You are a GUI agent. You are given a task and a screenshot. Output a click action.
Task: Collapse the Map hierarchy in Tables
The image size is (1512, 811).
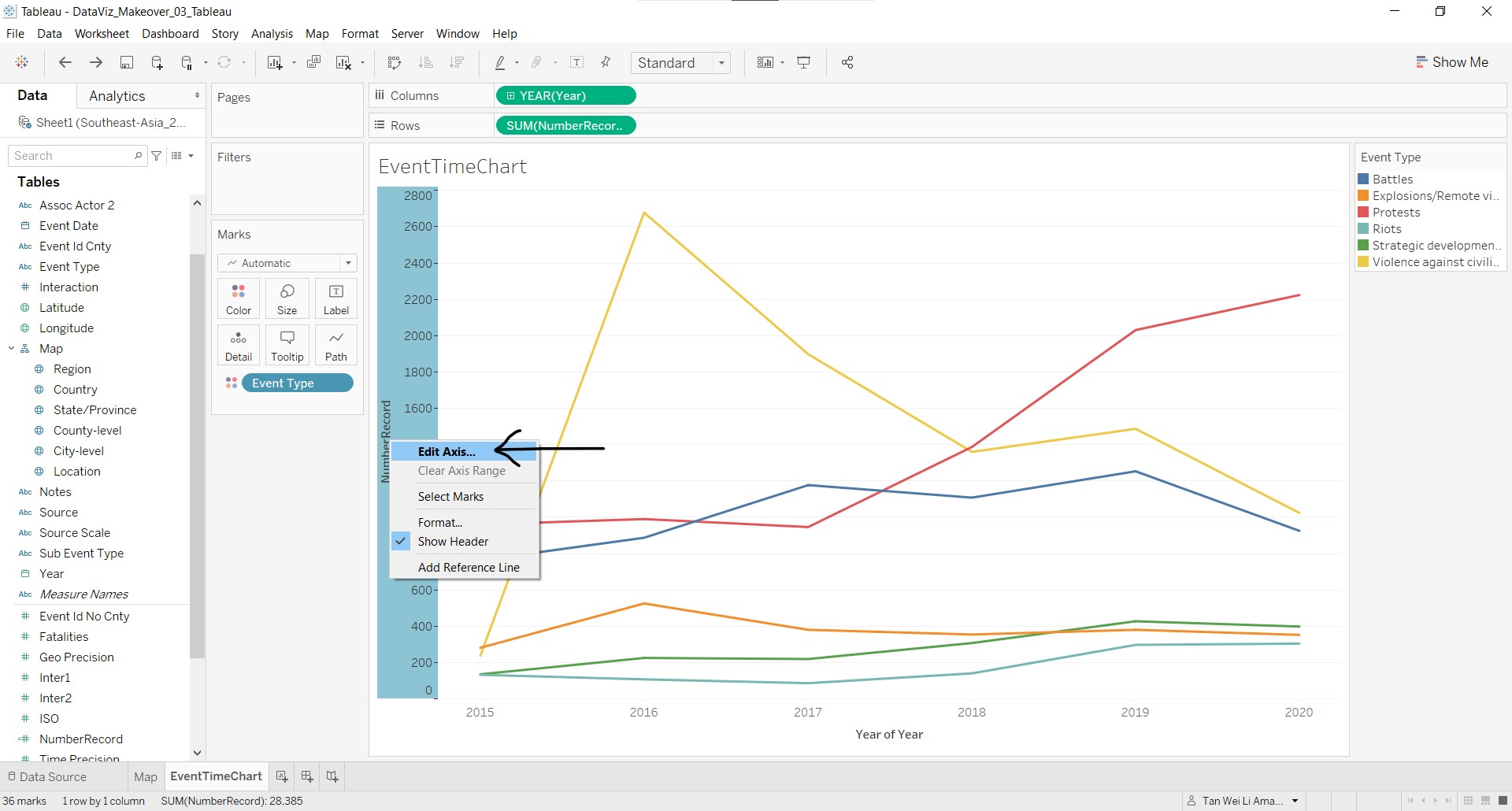click(12, 349)
